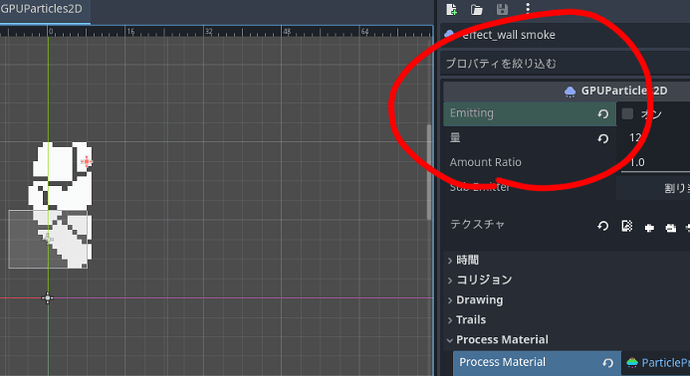Click the テクスチャ property label
This screenshot has width=690, height=376.
(x=477, y=225)
